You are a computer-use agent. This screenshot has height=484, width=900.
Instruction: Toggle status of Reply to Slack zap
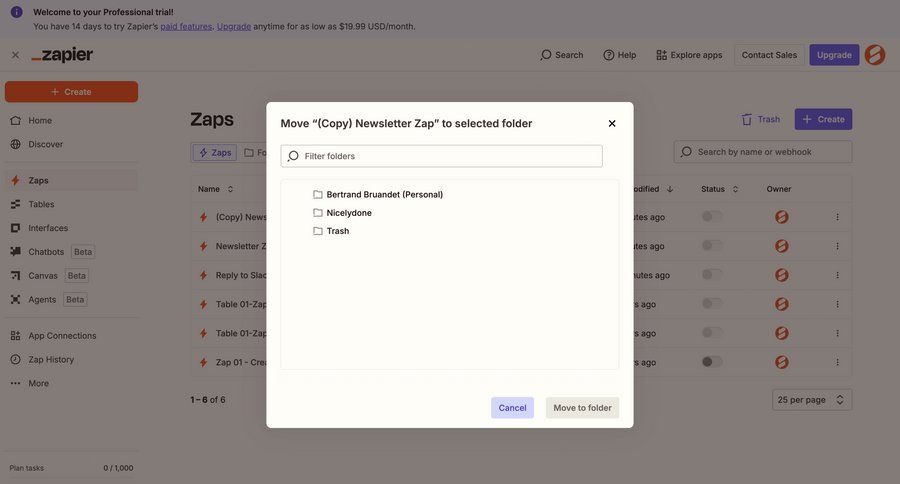(x=712, y=275)
